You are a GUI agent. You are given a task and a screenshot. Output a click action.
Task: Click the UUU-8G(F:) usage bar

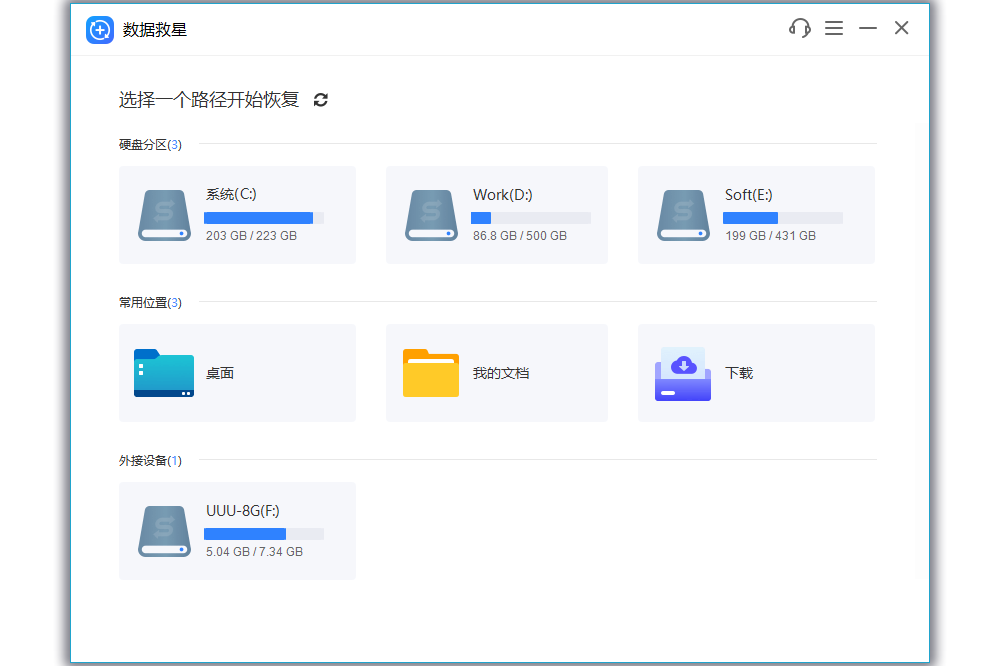(264, 534)
